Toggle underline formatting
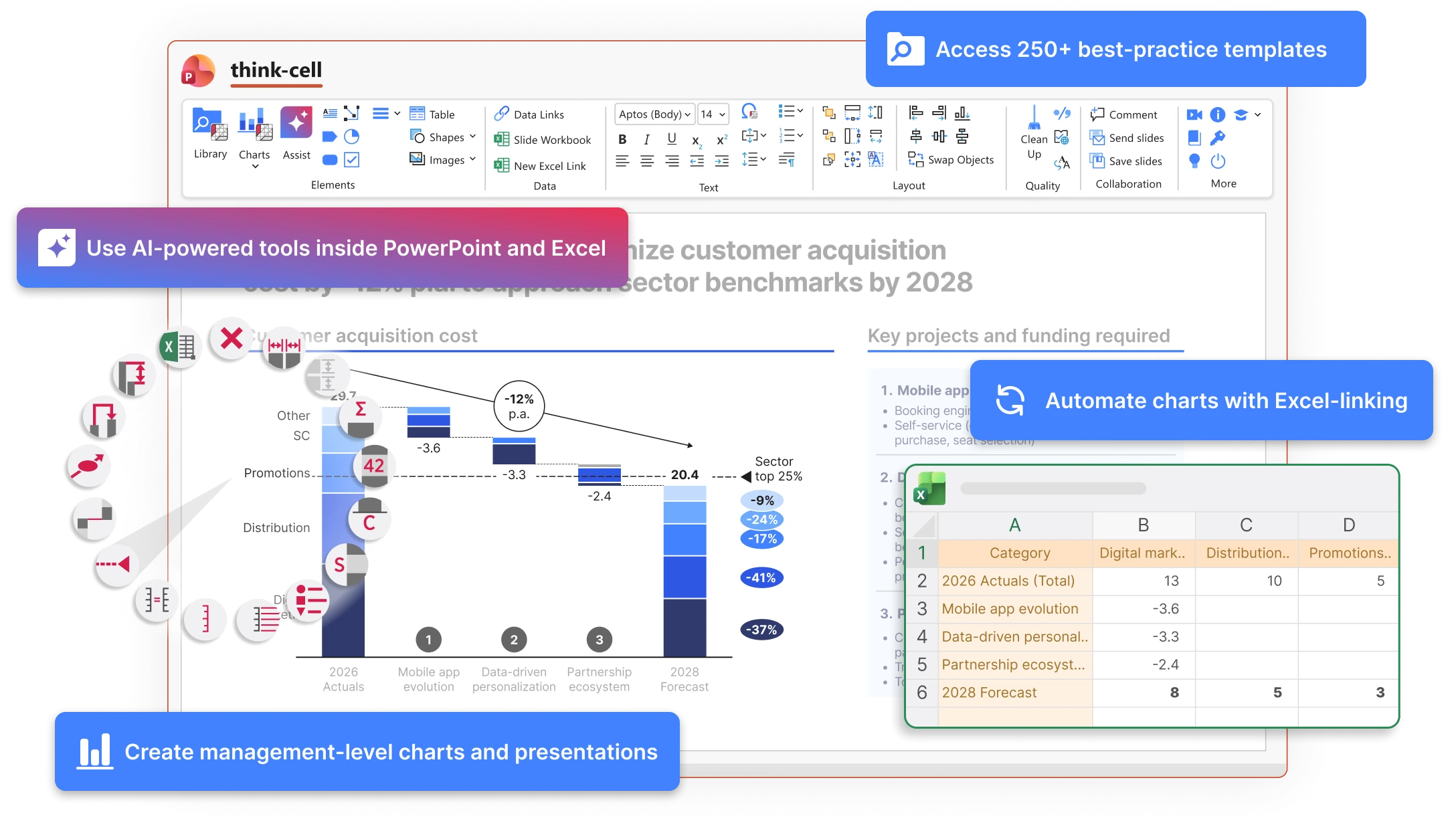The width and height of the screenshot is (1456, 819). [x=672, y=139]
